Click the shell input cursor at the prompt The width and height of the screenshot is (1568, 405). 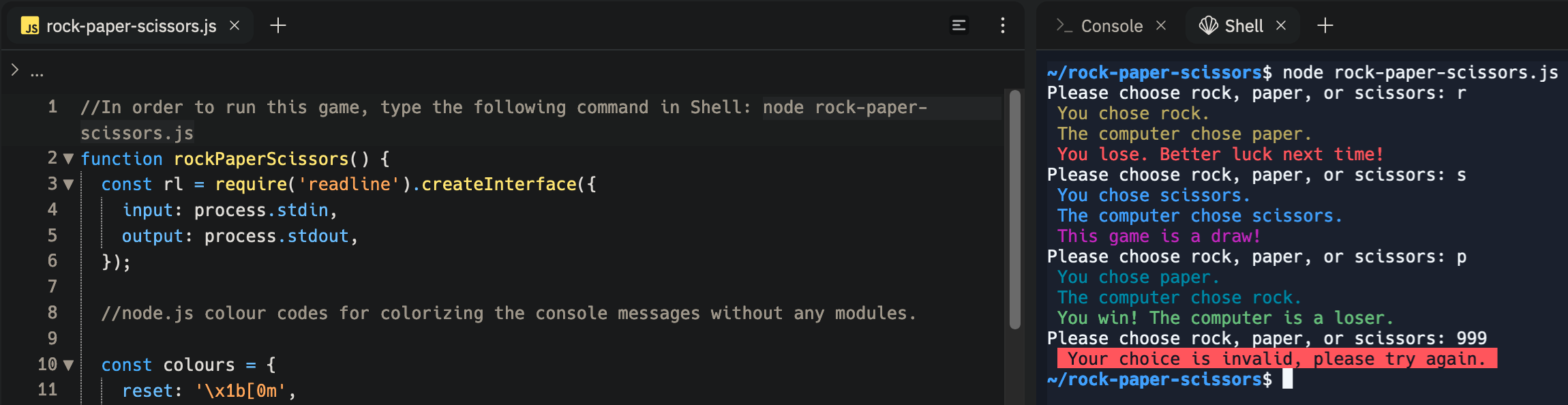1289,380
